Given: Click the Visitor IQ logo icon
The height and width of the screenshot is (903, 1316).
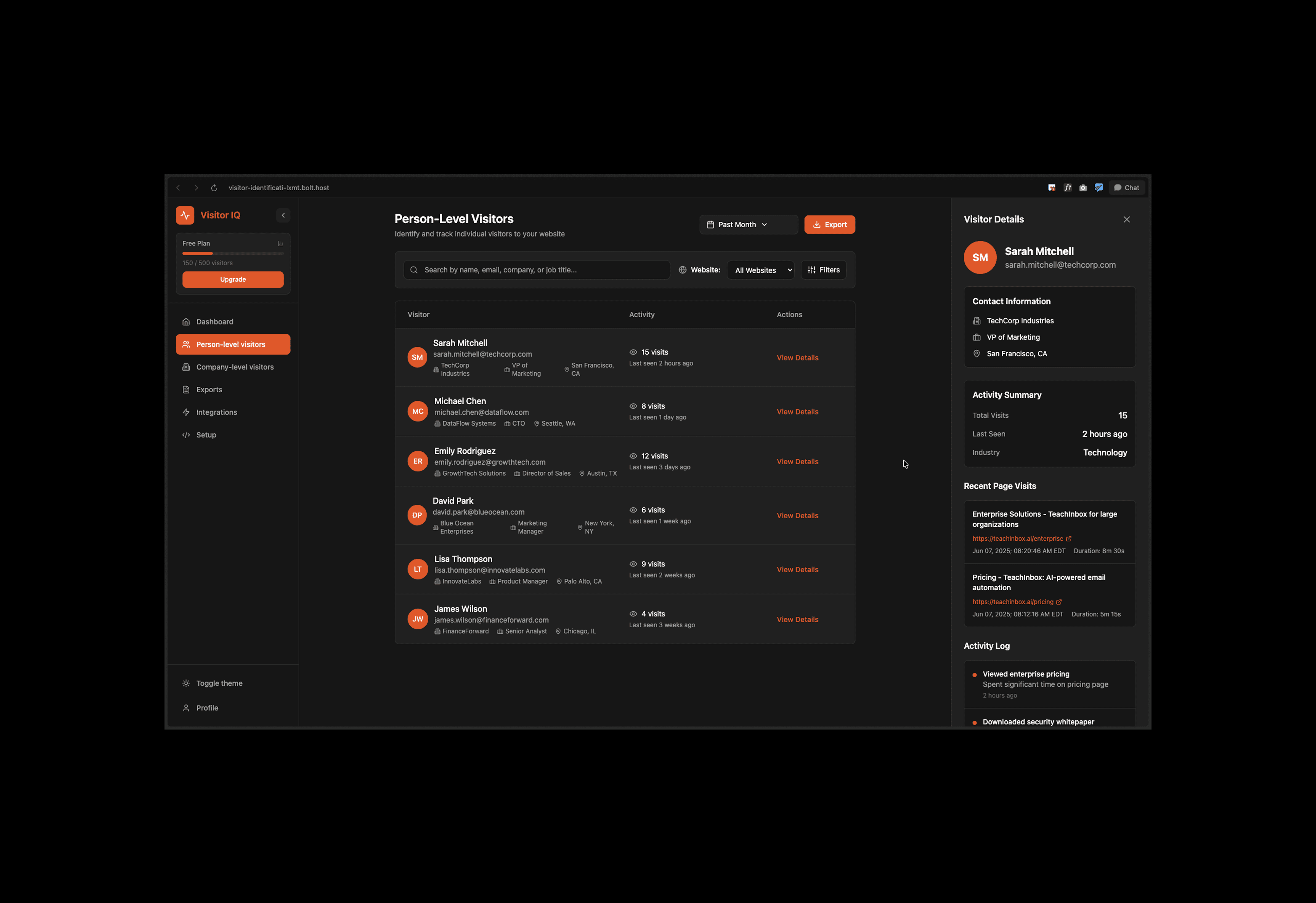Looking at the screenshot, I should pos(185,215).
